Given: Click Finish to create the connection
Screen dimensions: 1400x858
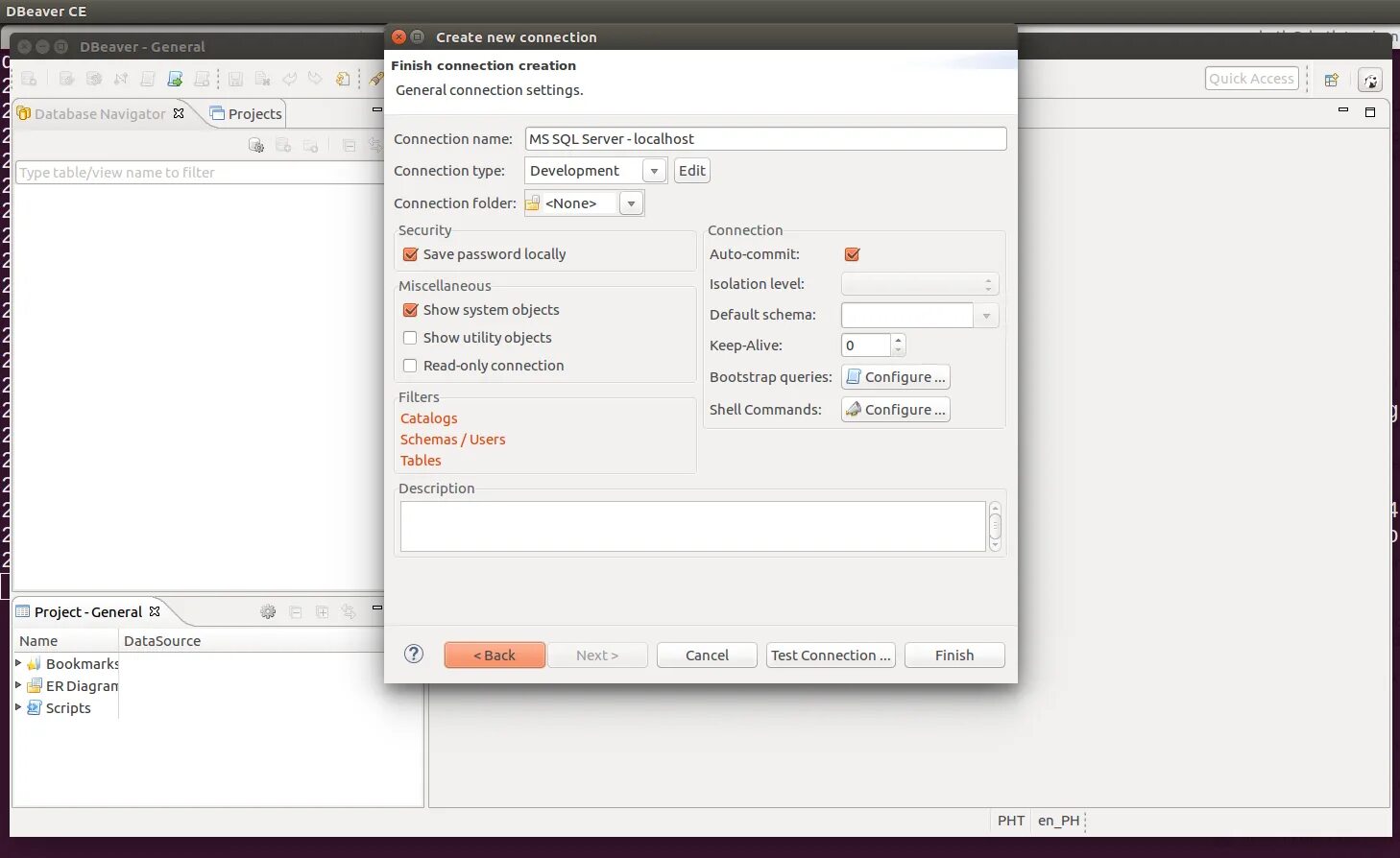Looking at the screenshot, I should pos(954,655).
